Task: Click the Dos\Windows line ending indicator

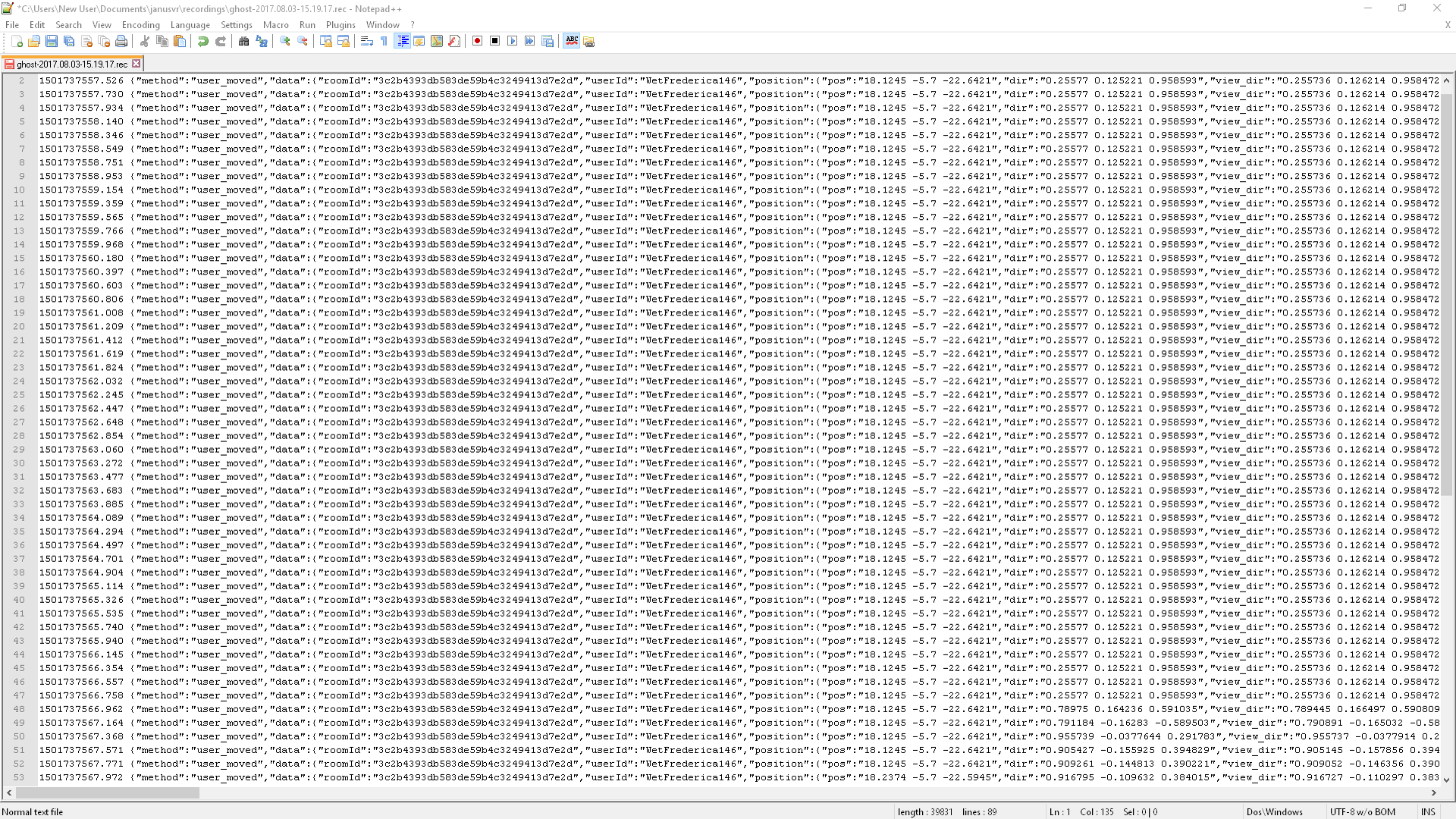Action: coord(1274,811)
